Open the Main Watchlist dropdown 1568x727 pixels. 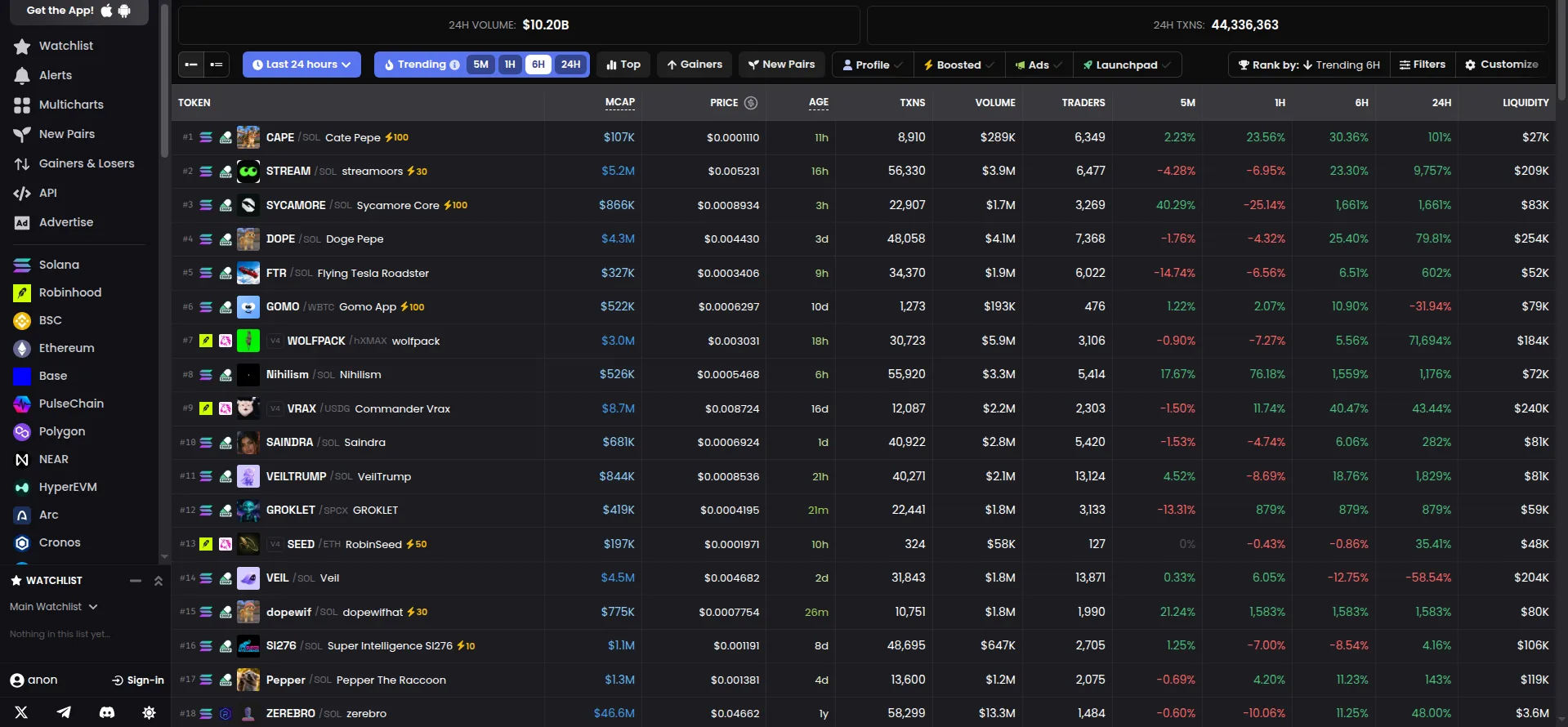[54, 607]
